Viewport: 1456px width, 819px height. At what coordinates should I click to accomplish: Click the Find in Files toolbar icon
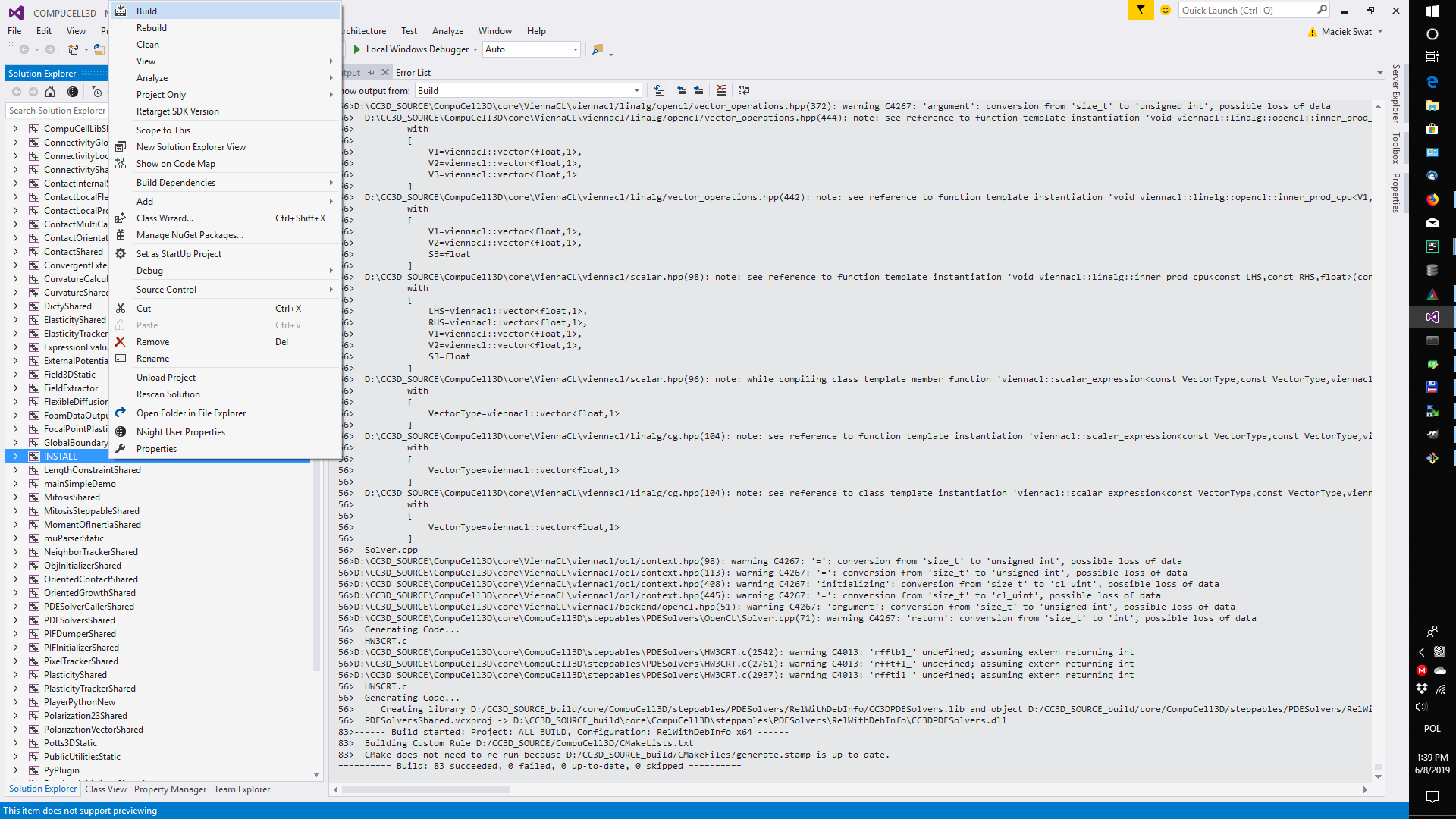[x=598, y=49]
